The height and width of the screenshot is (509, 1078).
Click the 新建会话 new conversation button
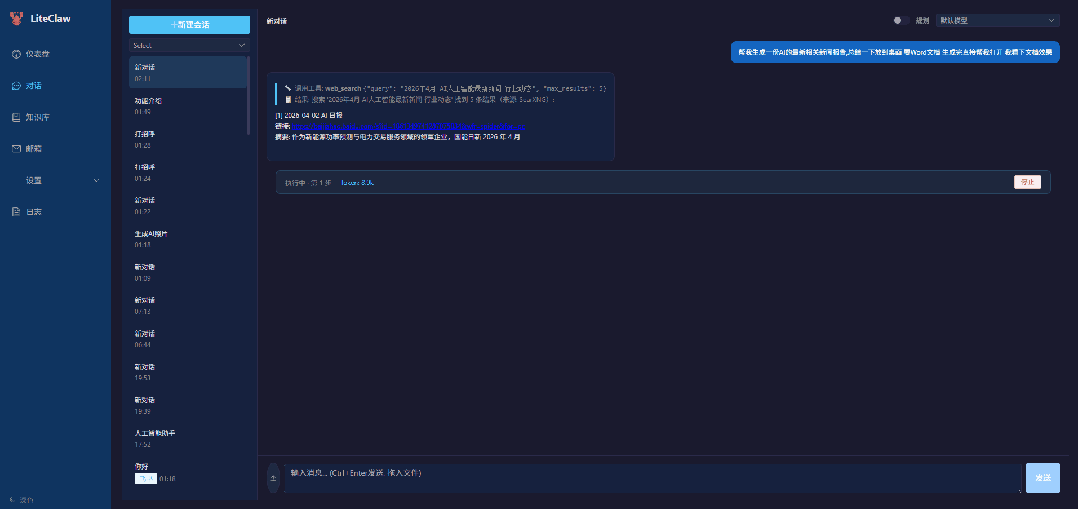point(189,25)
